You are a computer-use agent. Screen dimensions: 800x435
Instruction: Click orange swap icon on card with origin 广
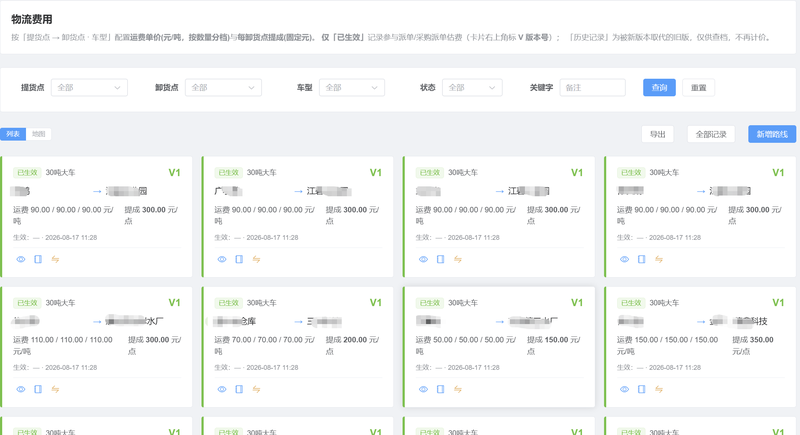(x=256, y=259)
